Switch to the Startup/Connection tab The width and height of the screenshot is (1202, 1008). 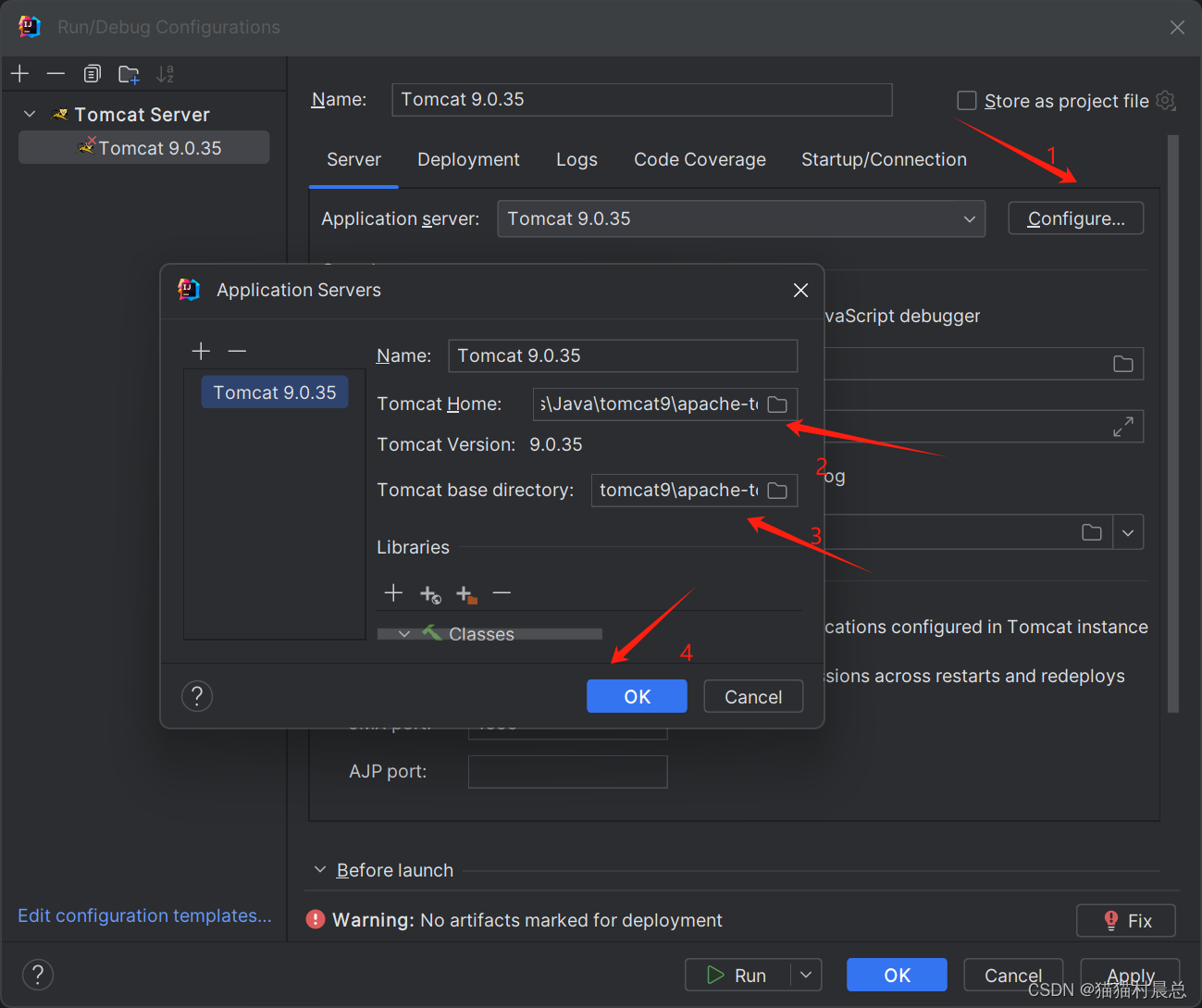(884, 159)
